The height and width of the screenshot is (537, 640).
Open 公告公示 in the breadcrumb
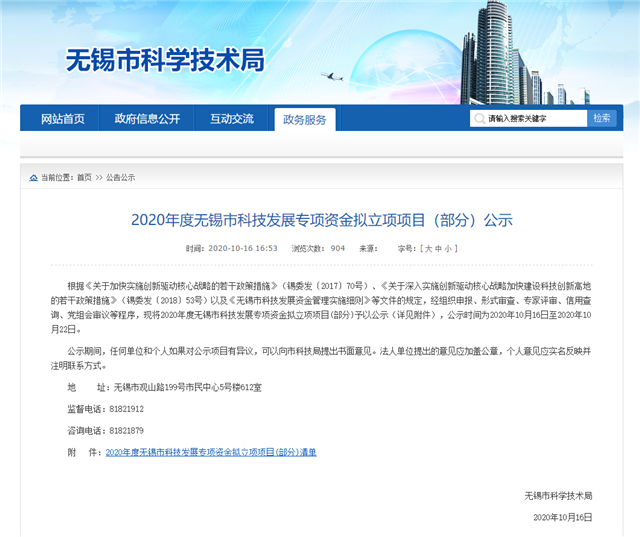tap(121, 177)
